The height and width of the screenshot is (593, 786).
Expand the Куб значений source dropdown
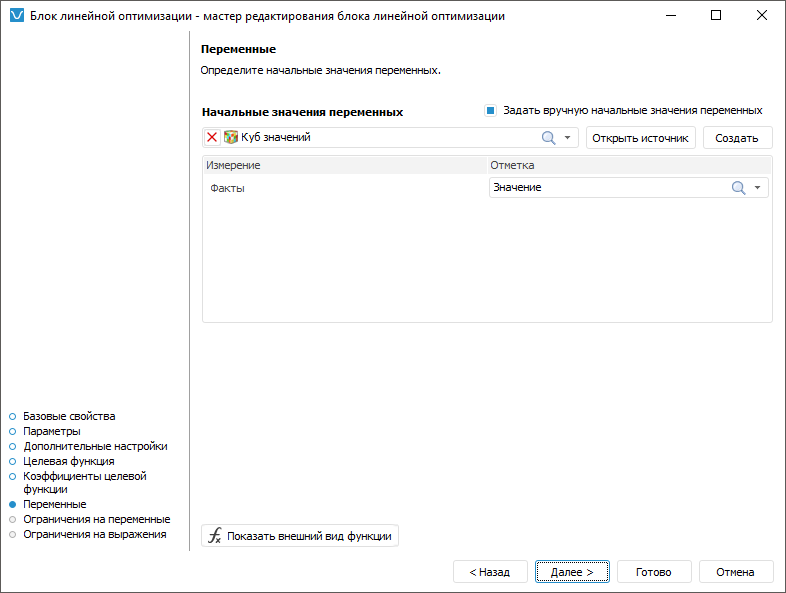point(567,138)
